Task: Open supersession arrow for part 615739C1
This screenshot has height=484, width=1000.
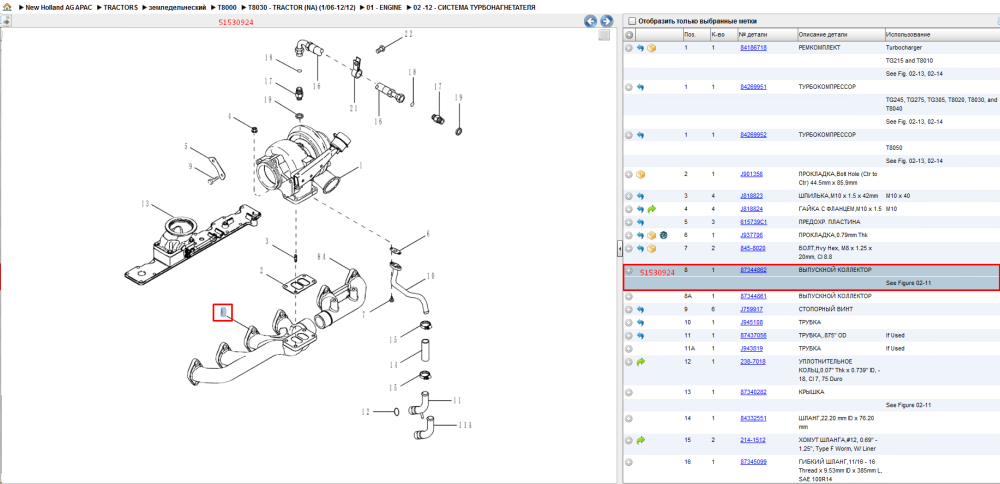Action: click(x=640, y=222)
